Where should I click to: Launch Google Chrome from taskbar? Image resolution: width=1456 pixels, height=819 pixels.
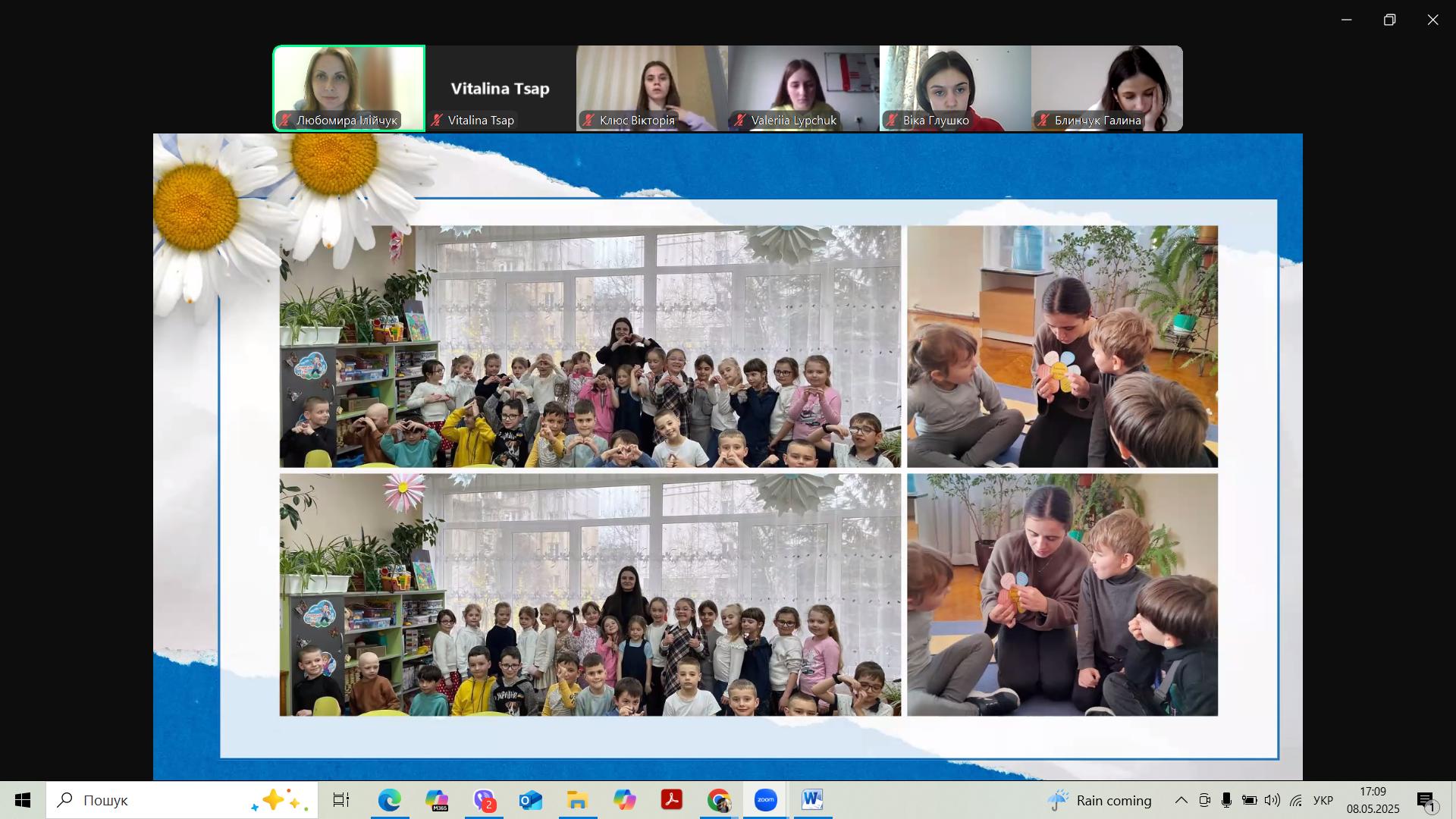pyautogui.click(x=719, y=800)
